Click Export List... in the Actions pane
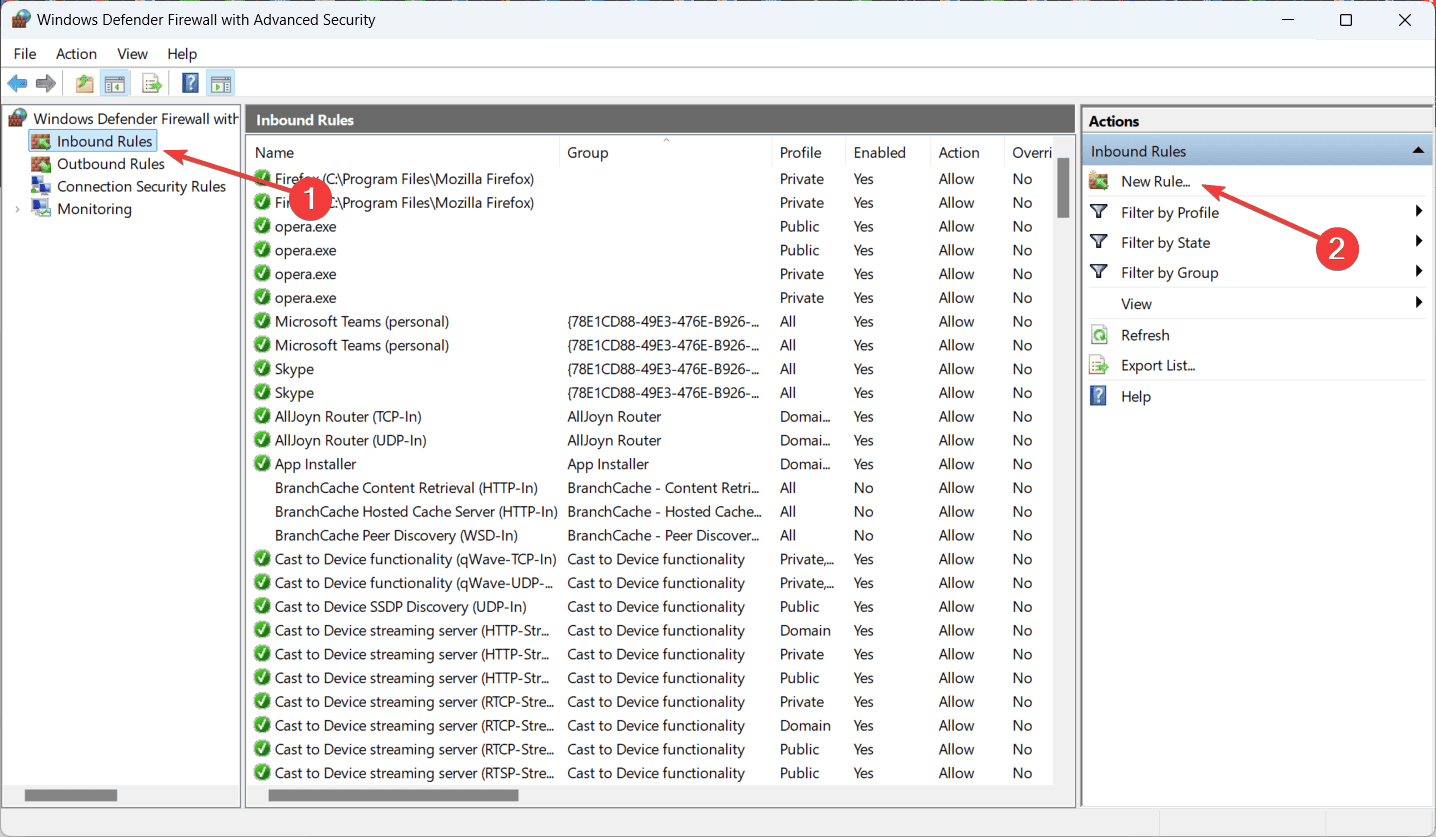The width and height of the screenshot is (1436, 837). (1158, 365)
